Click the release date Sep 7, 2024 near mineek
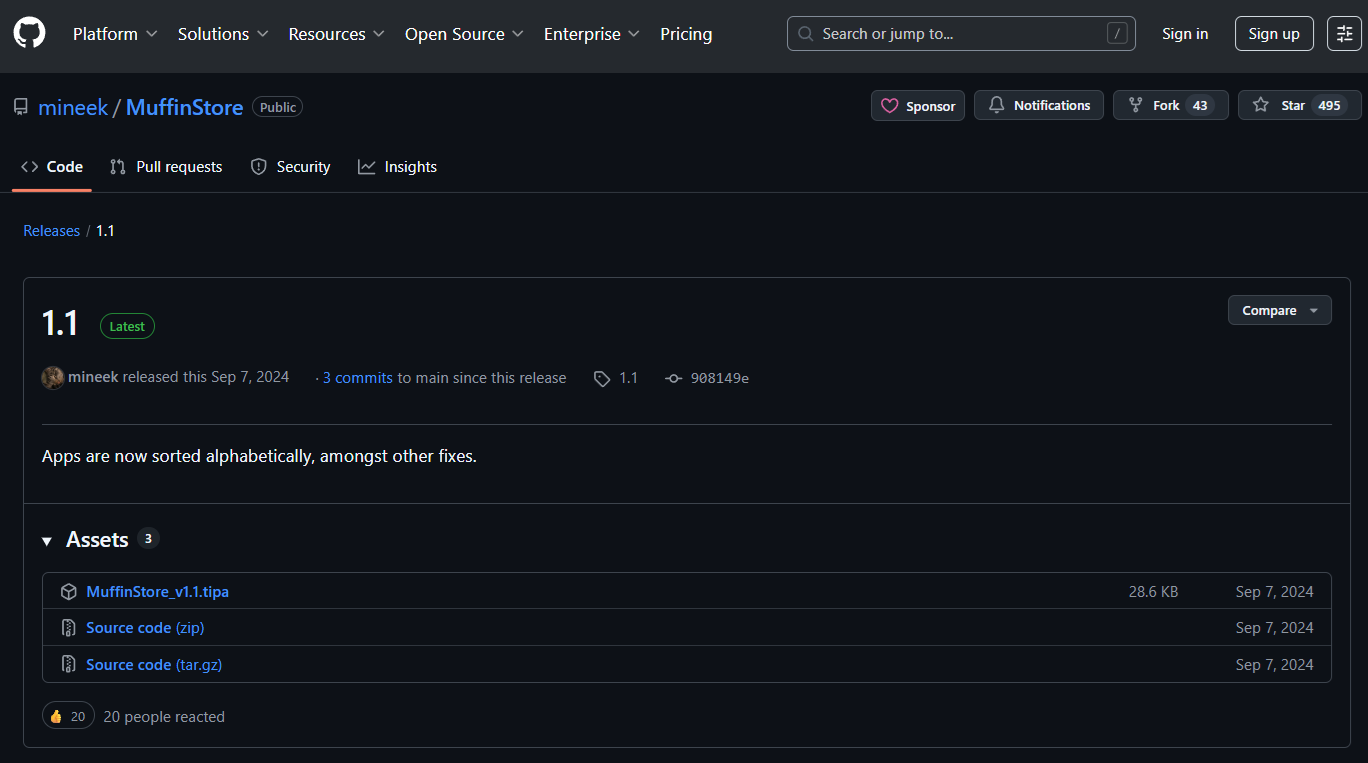Screen dimensions: 1368x763 [250, 377]
